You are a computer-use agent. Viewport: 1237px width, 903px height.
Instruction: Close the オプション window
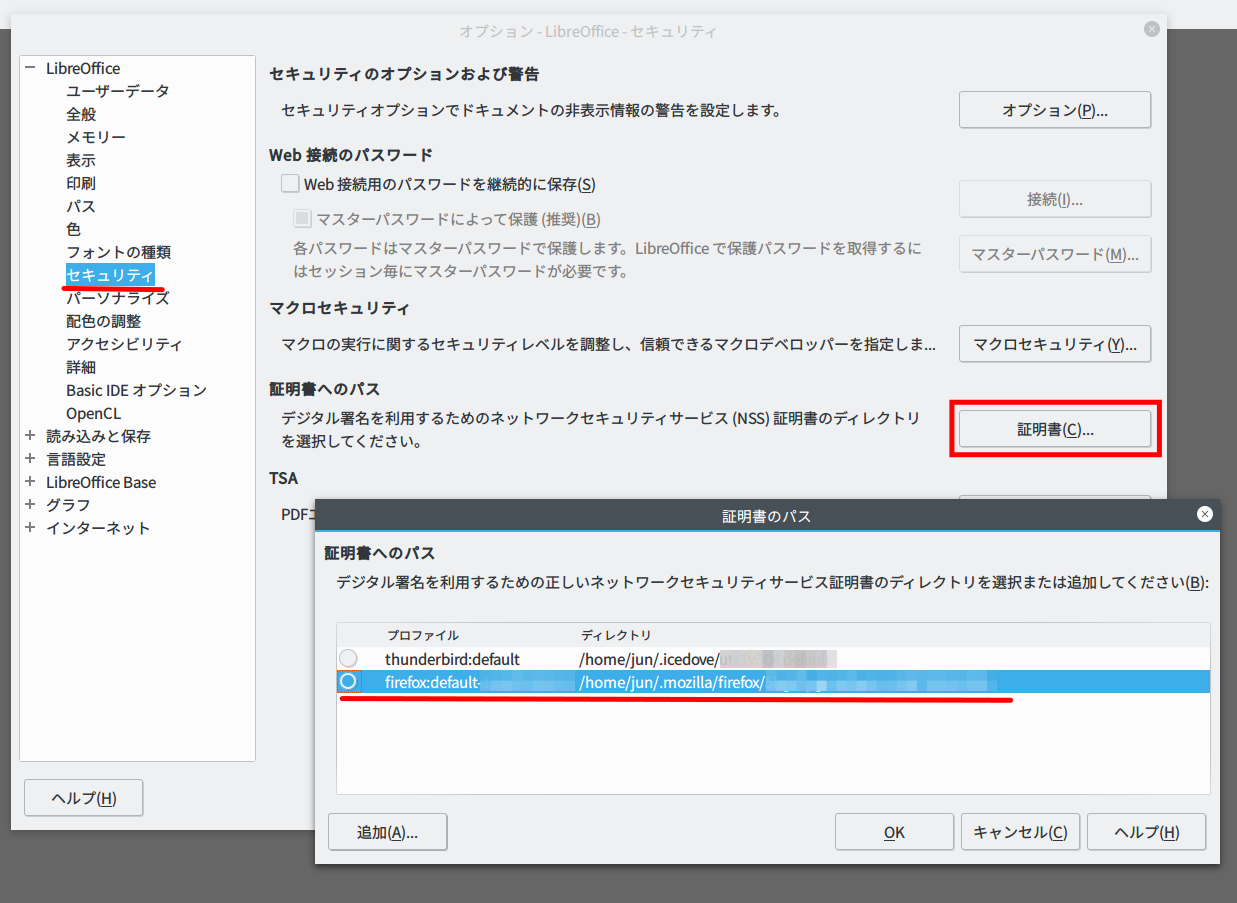click(x=1152, y=29)
